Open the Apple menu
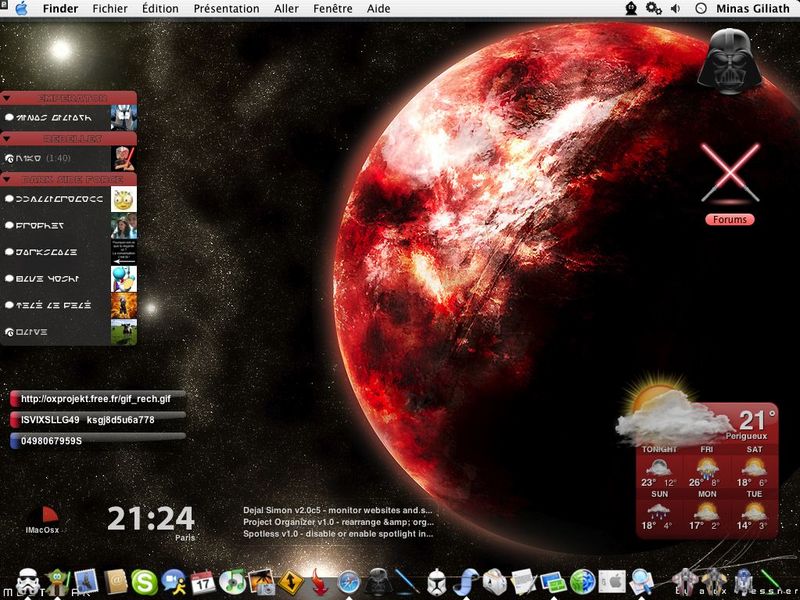Viewport: 800px width, 600px height. click(x=21, y=9)
